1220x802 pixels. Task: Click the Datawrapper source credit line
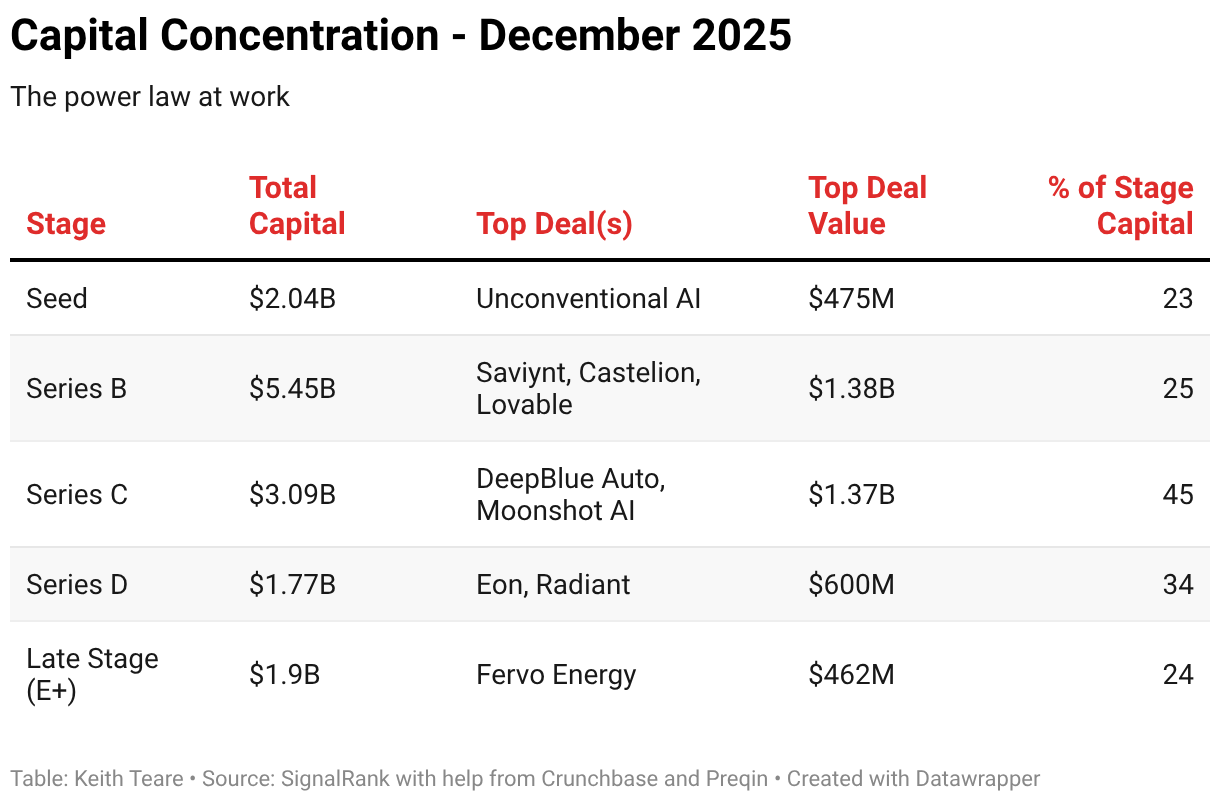point(525,778)
